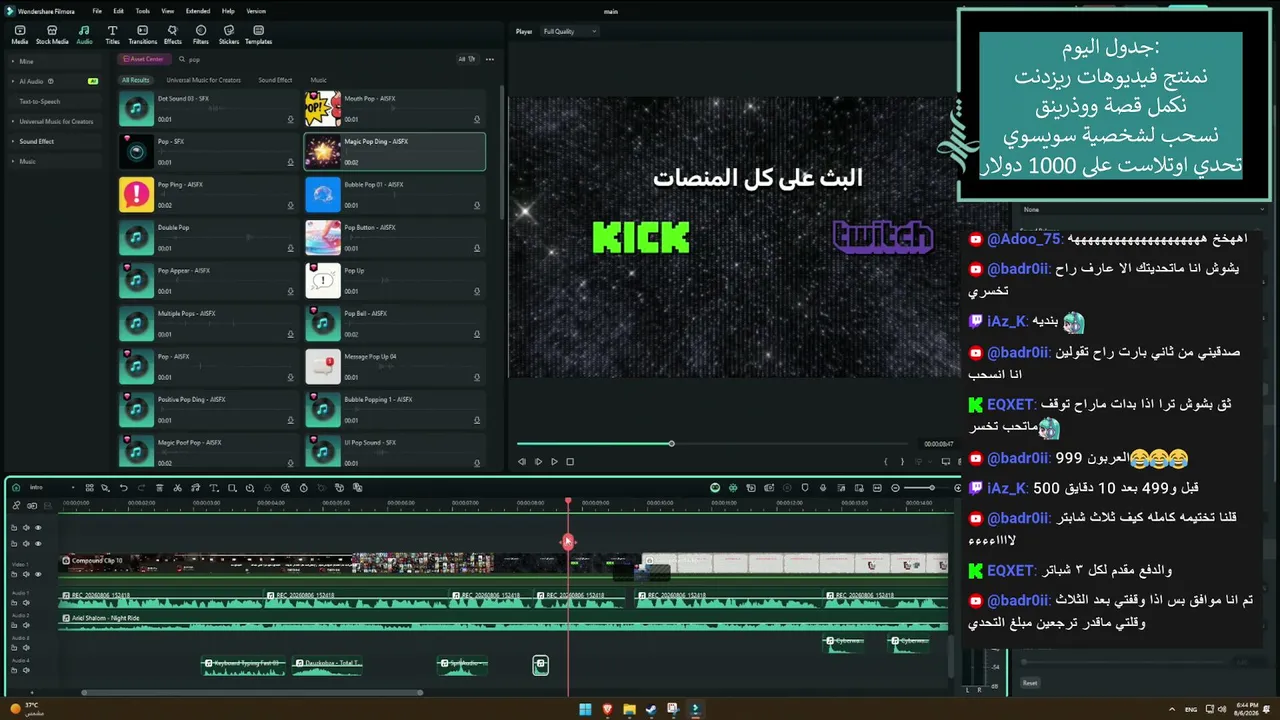Screen dimensions: 1280x720
Task: Open the Edit menu
Action: [118, 11]
